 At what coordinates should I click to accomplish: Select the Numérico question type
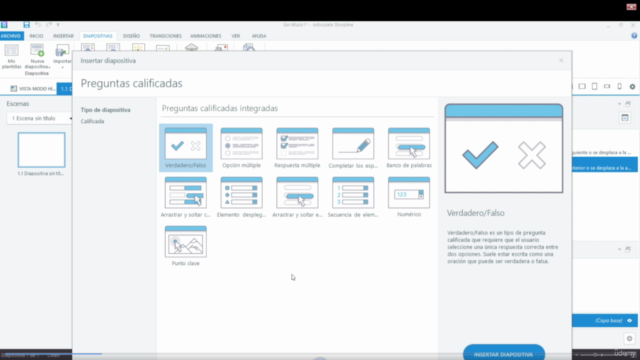pyautogui.click(x=409, y=197)
